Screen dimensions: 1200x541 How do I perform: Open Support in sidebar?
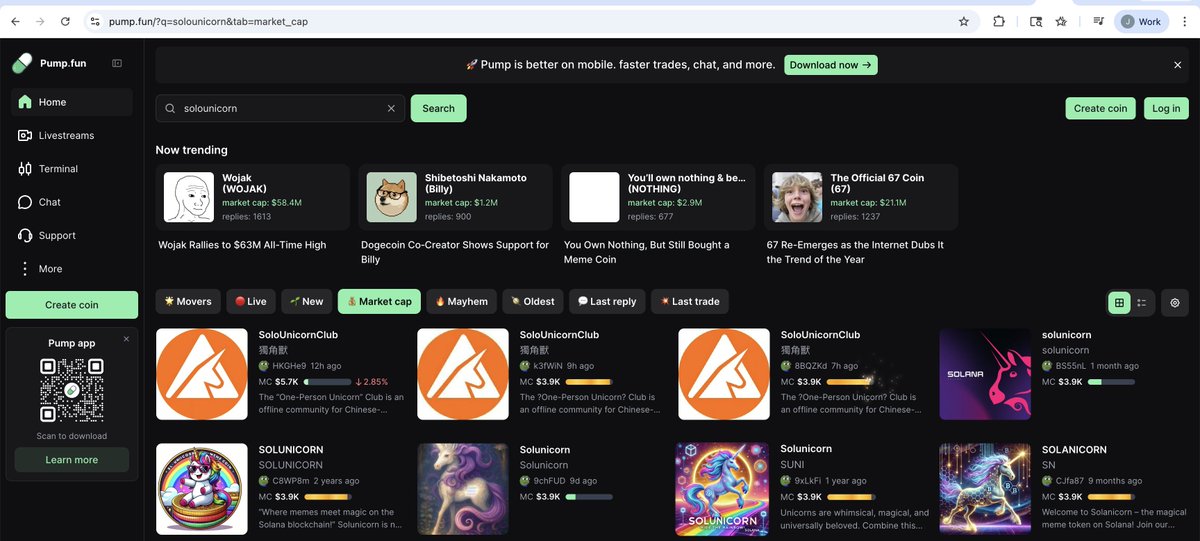coord(72,235)
